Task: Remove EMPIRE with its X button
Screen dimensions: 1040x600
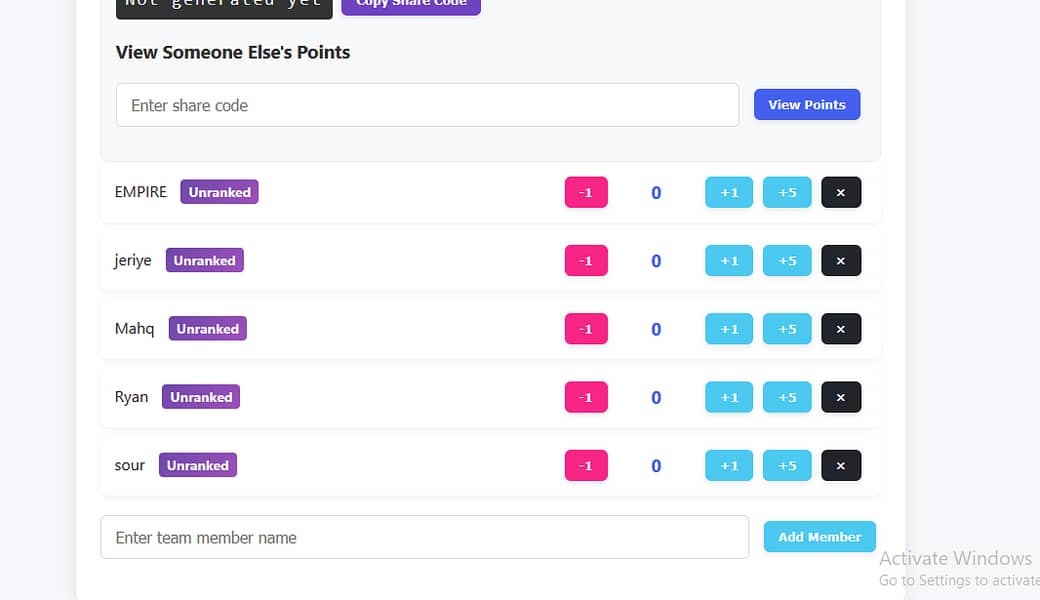Action: (841, 192)
